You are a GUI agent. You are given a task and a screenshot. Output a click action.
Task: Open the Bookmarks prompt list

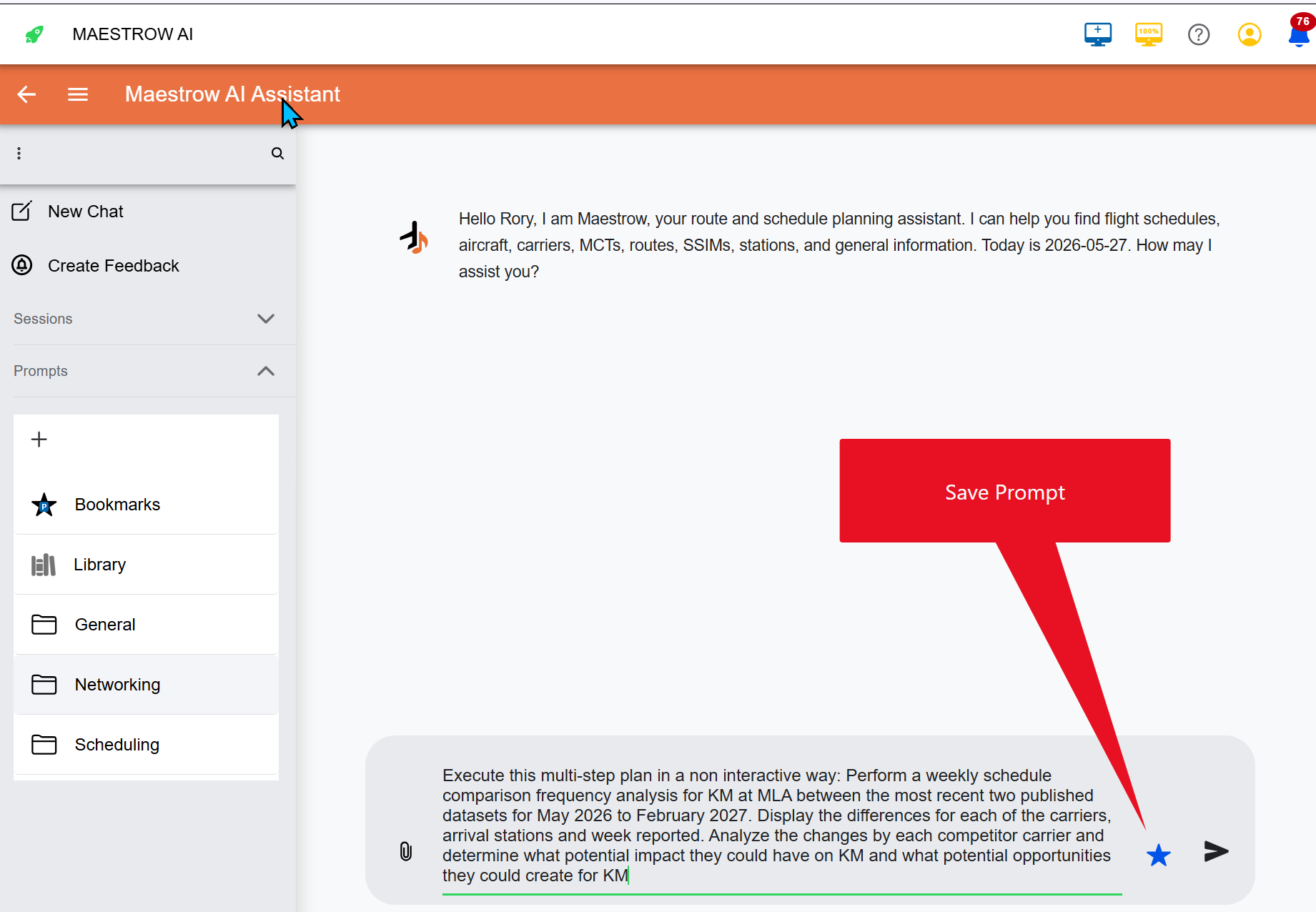[146, 505]
